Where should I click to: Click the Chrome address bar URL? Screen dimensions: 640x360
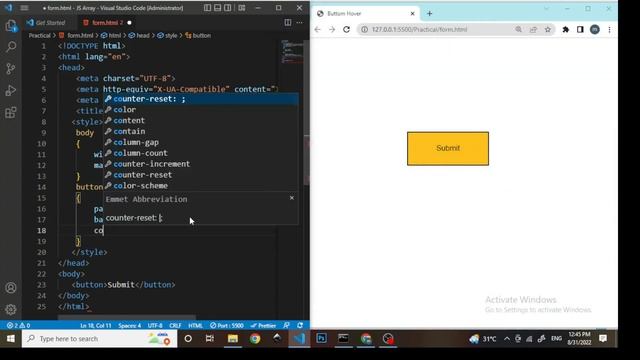(419, 29)
